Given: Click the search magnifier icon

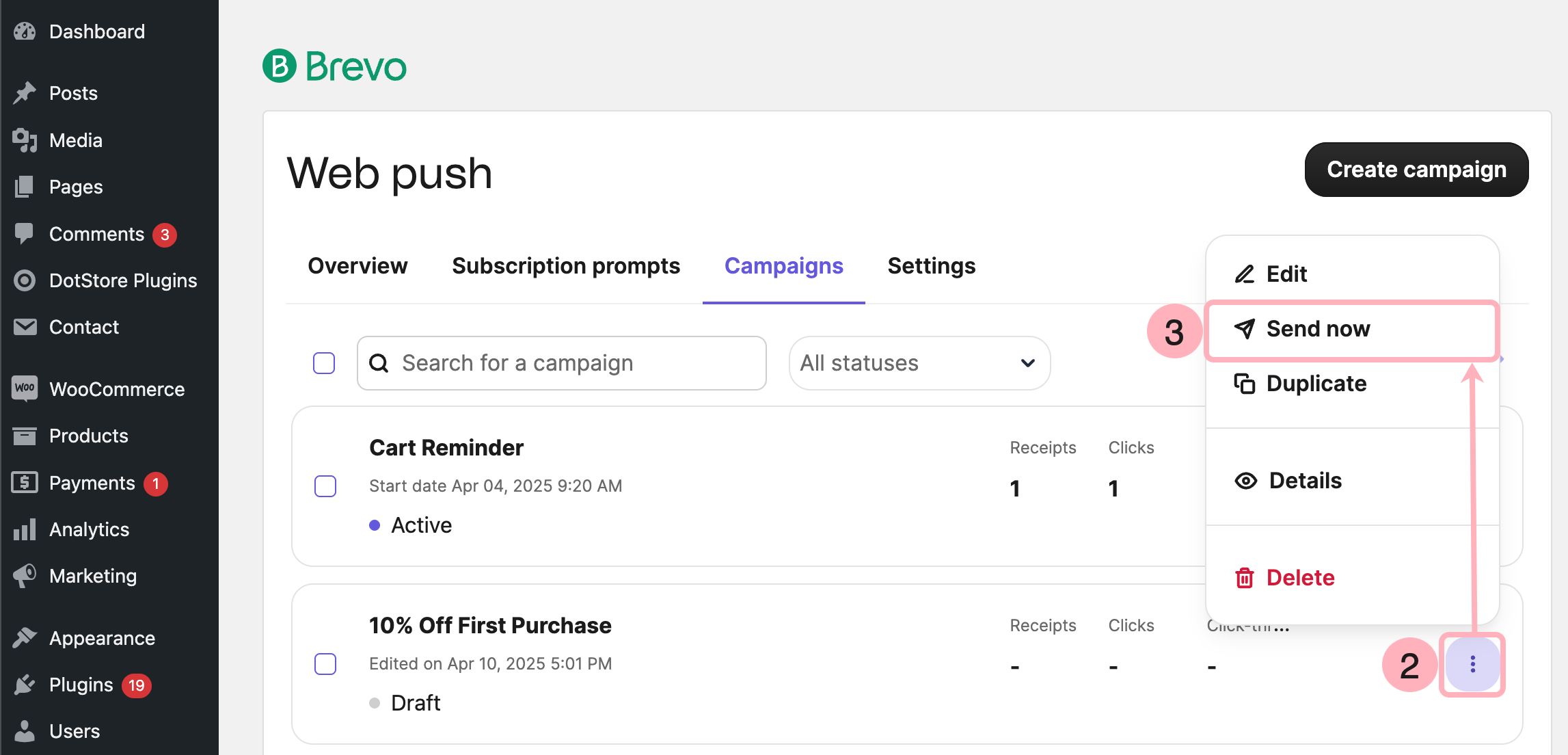Looking at the screenshot, I should point(379,363).
